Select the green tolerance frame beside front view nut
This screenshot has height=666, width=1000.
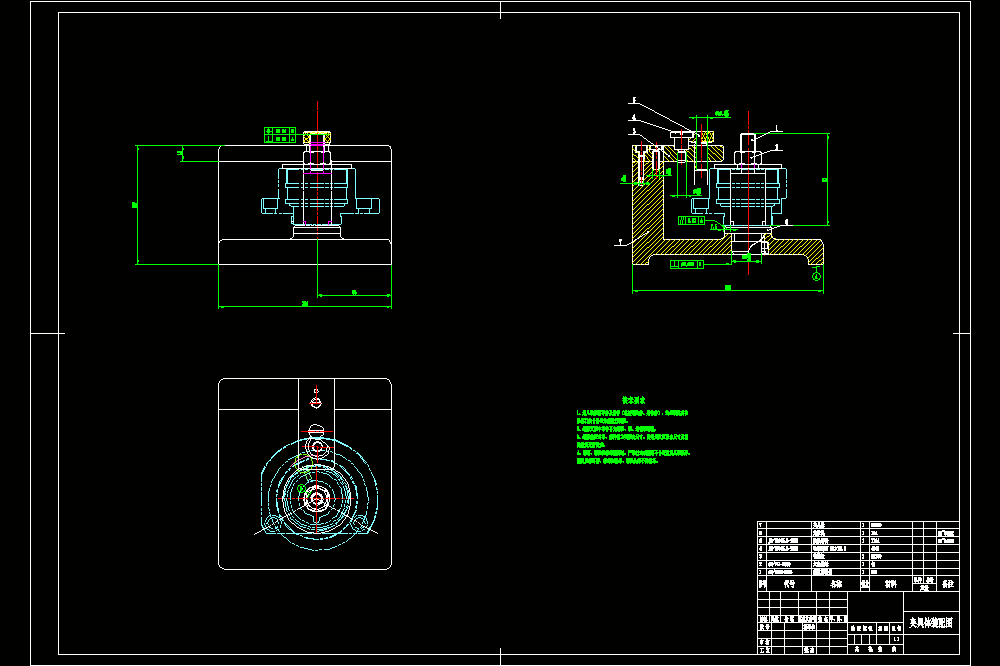(x=281, y=135)
